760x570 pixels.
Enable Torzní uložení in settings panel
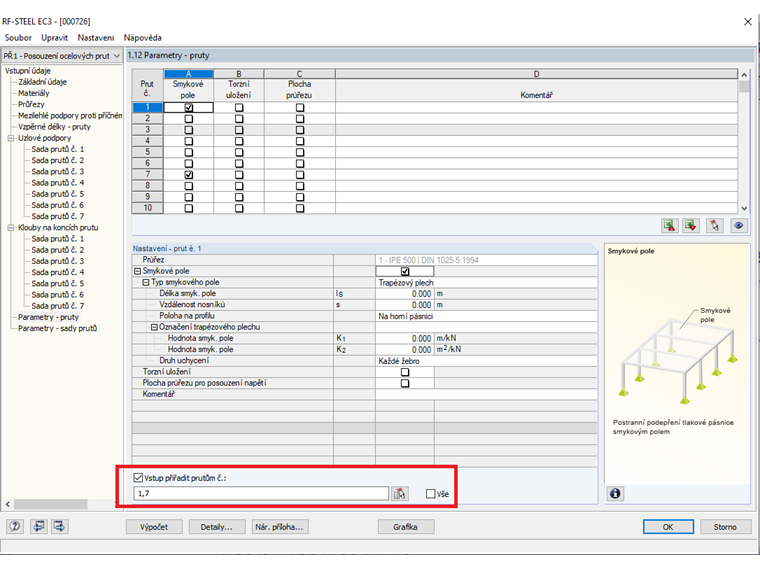405,372
